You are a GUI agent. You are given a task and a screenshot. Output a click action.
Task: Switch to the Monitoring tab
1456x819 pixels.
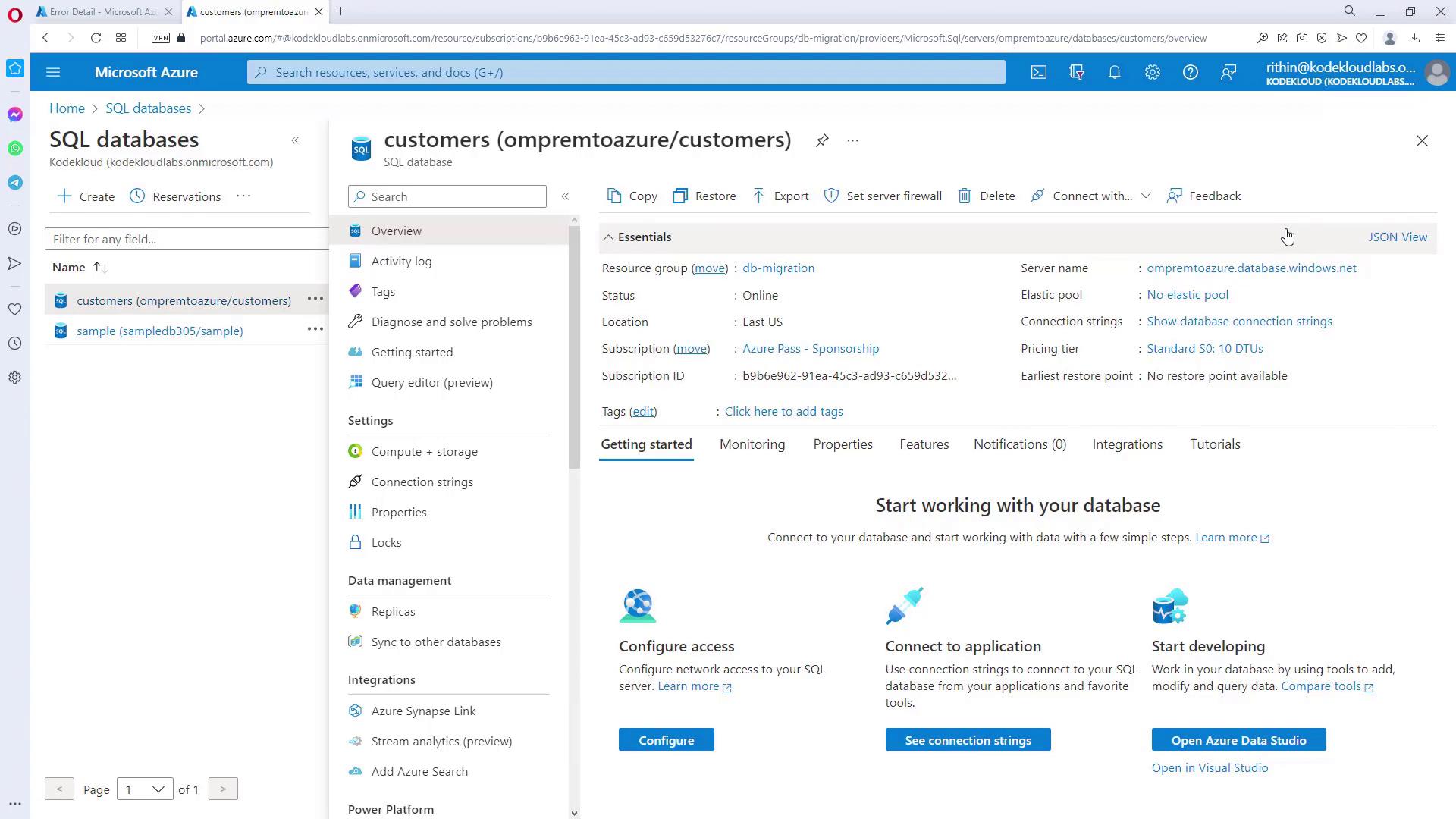[752, 444]
